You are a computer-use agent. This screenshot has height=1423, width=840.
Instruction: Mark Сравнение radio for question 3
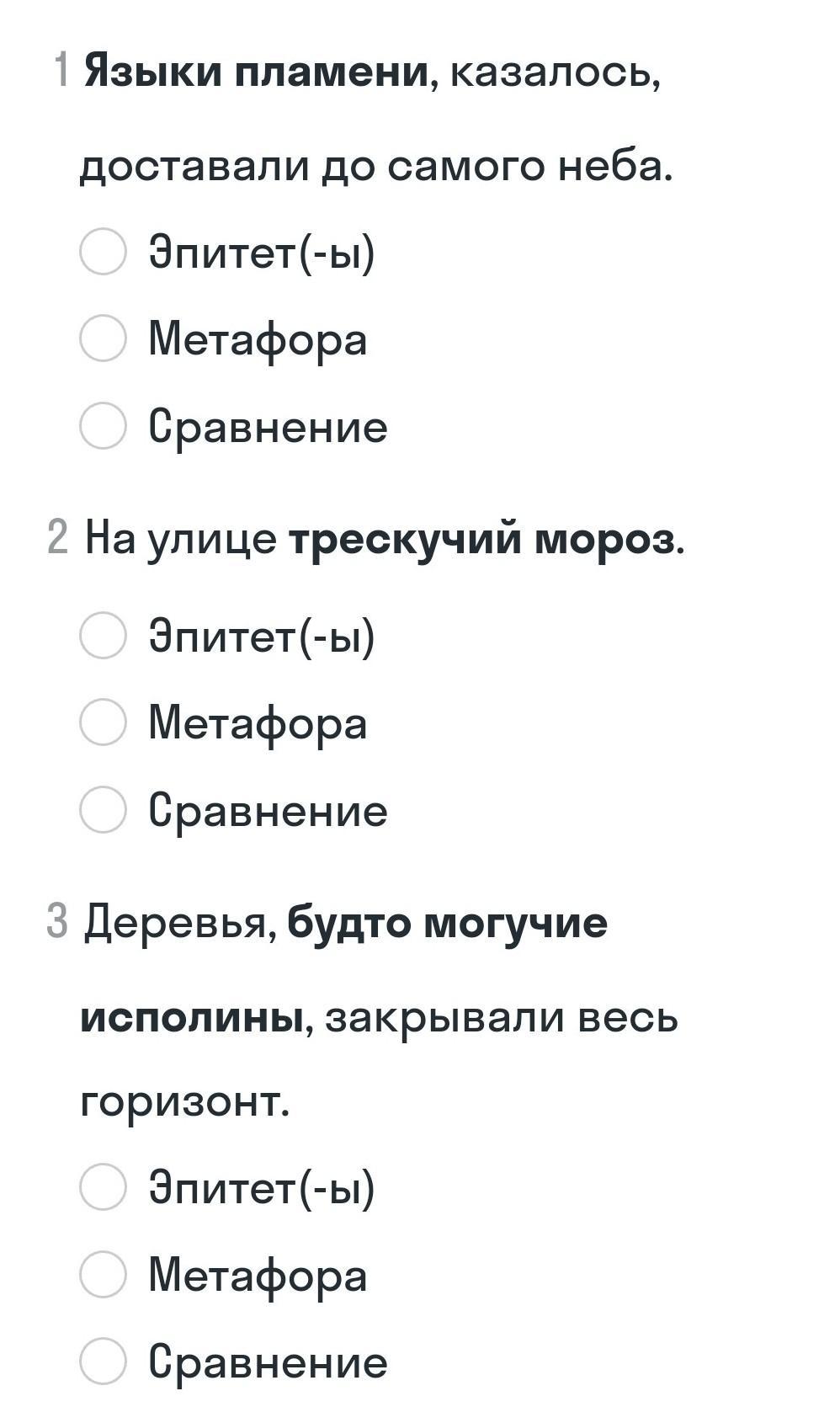[x=103, y=1362]
